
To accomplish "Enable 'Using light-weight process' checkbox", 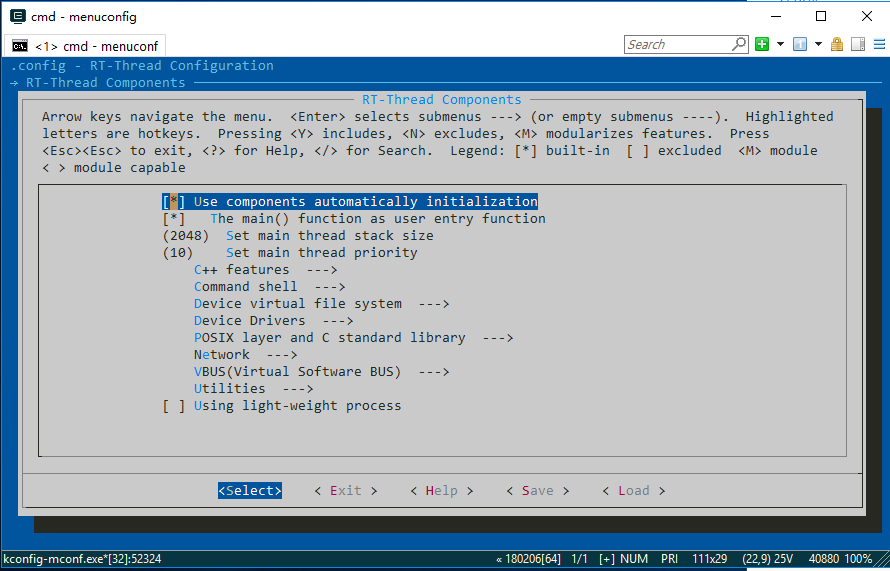I will pyautogui.click(x=173, y=405).
